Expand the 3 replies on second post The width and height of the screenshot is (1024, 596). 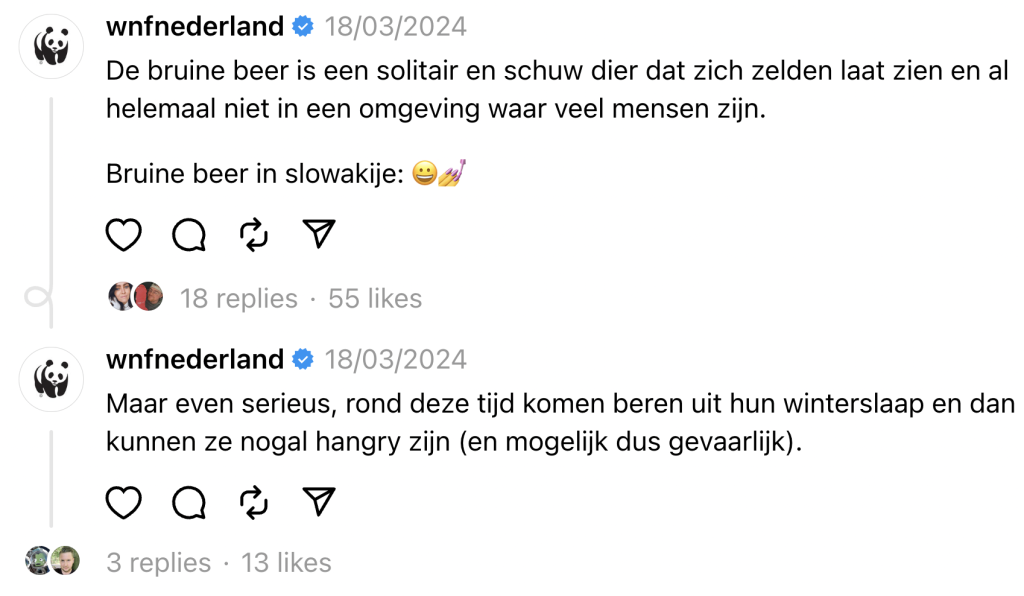158,563
